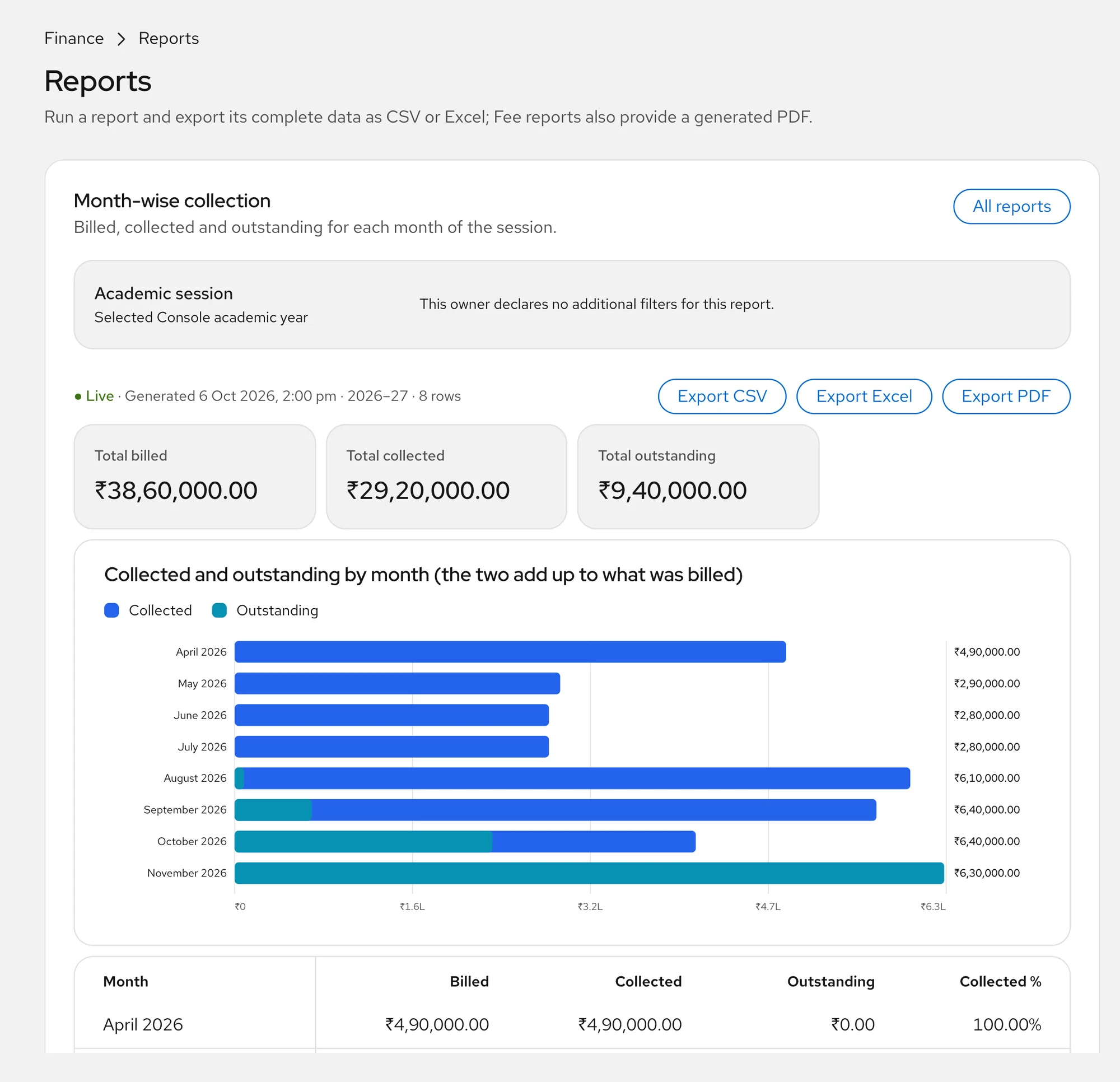Image resolution: width=1120 pixels, height=1082 pixels.
Task: Click the Academic session filter label
Action: 164,293
